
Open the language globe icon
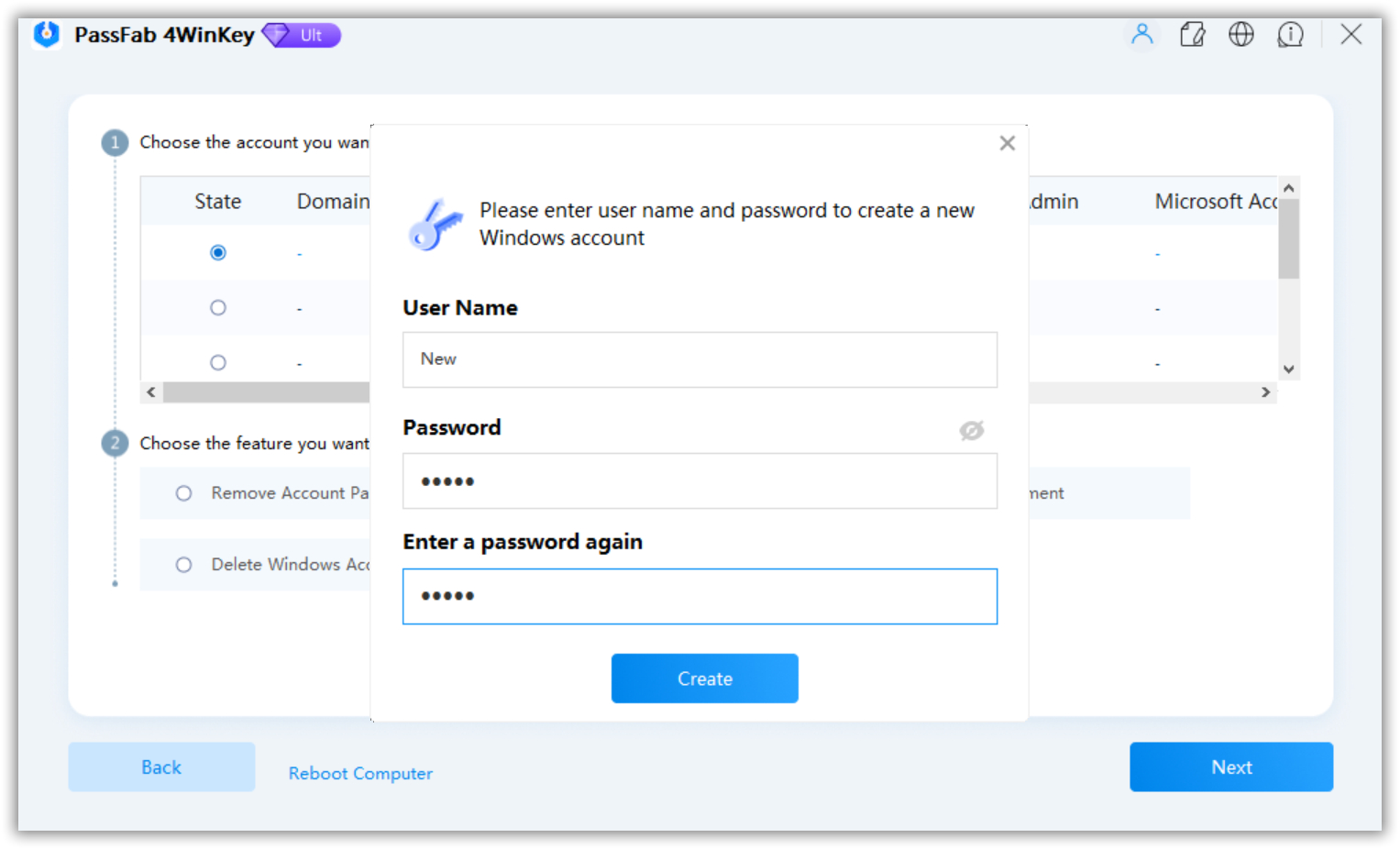tap(1240, 35)
